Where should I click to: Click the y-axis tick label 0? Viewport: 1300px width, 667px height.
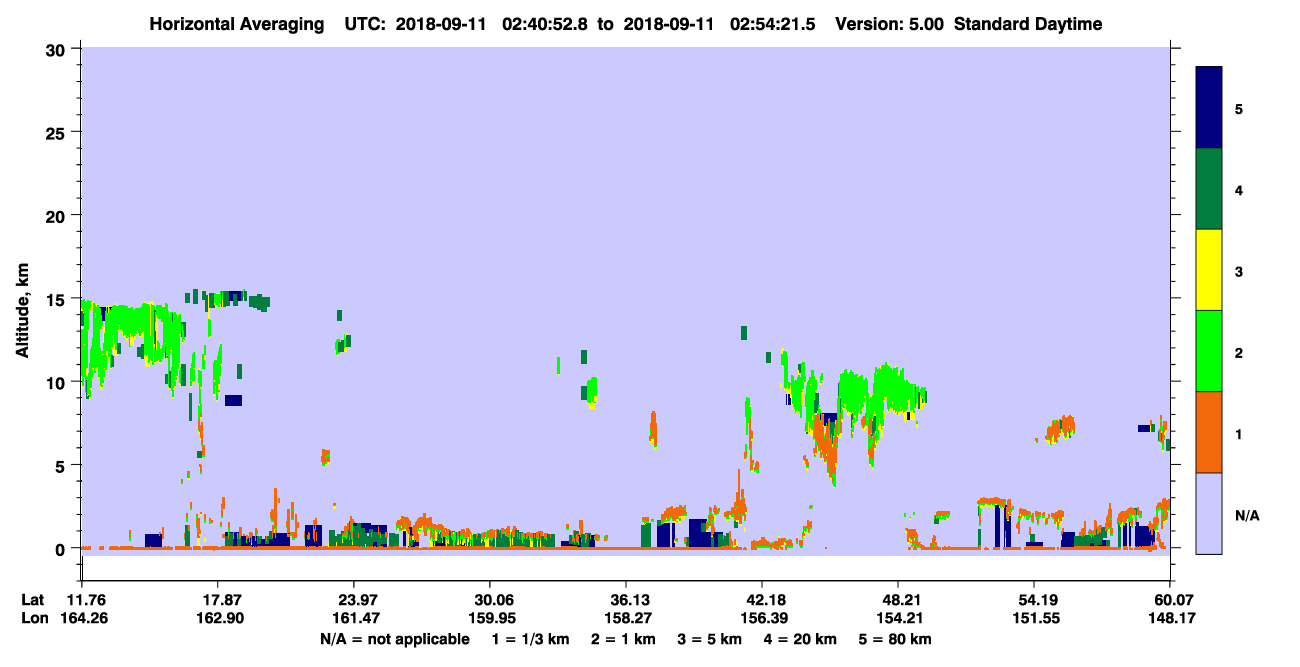pos(62,548)
